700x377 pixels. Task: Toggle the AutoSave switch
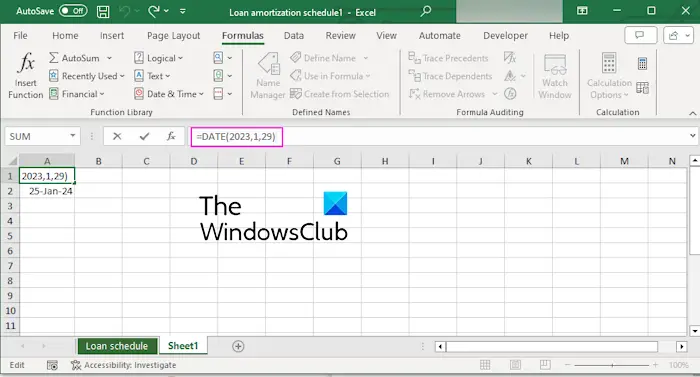(x=73, y=11)
